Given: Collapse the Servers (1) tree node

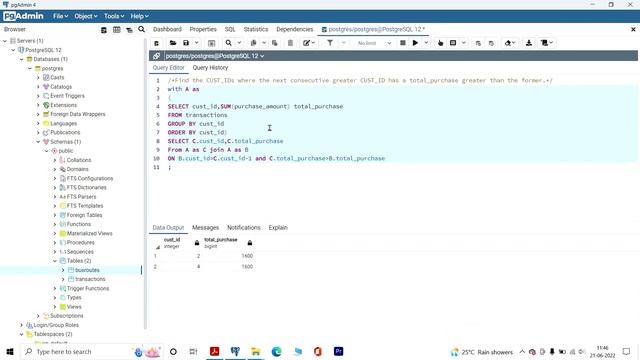Looking at the screenshot, I should click(5, 41).
